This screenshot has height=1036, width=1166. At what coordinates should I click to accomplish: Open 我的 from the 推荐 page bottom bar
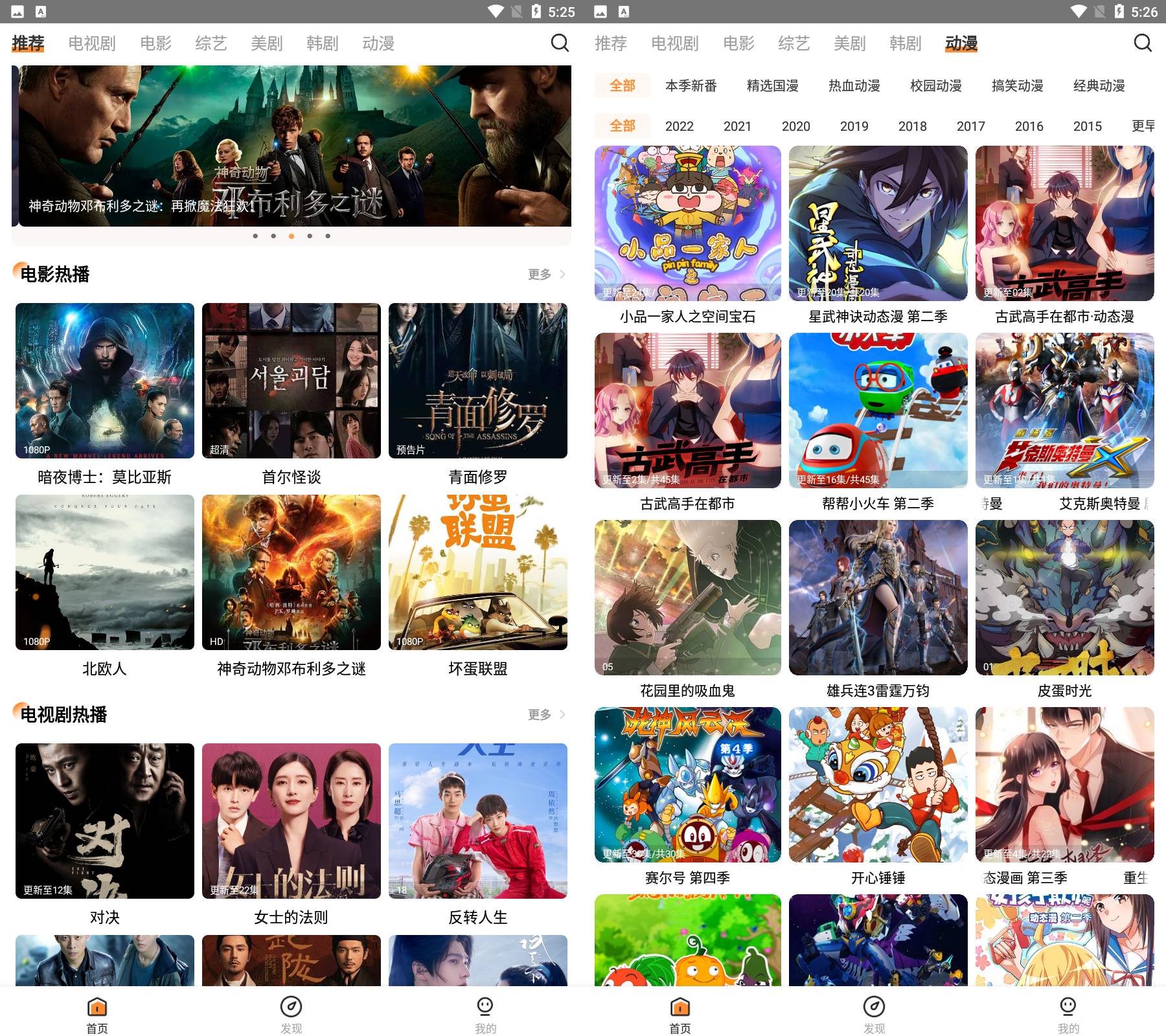485,1015
